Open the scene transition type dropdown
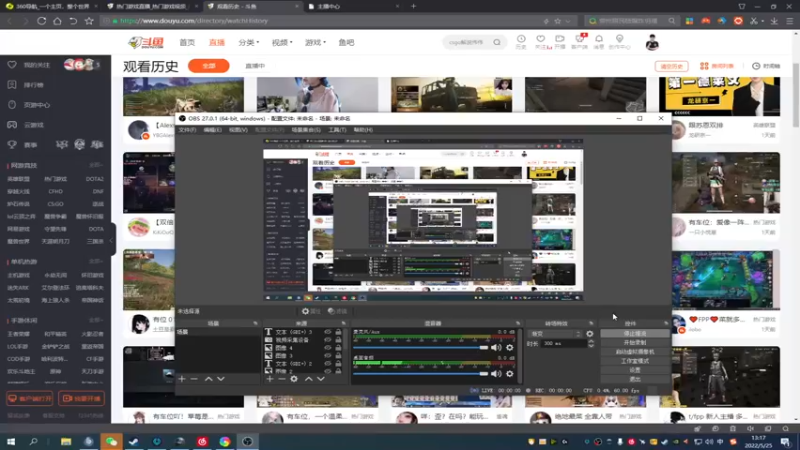 click(x=555, y=334)
